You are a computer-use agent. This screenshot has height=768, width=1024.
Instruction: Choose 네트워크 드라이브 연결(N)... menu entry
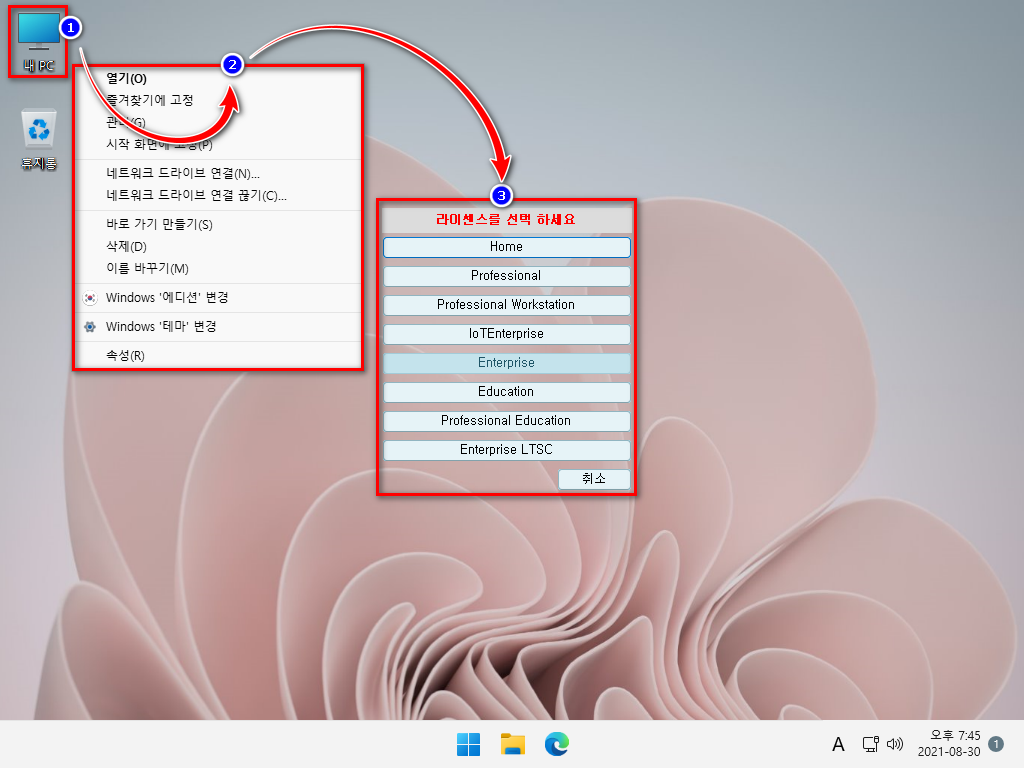[x=218, y=173]
